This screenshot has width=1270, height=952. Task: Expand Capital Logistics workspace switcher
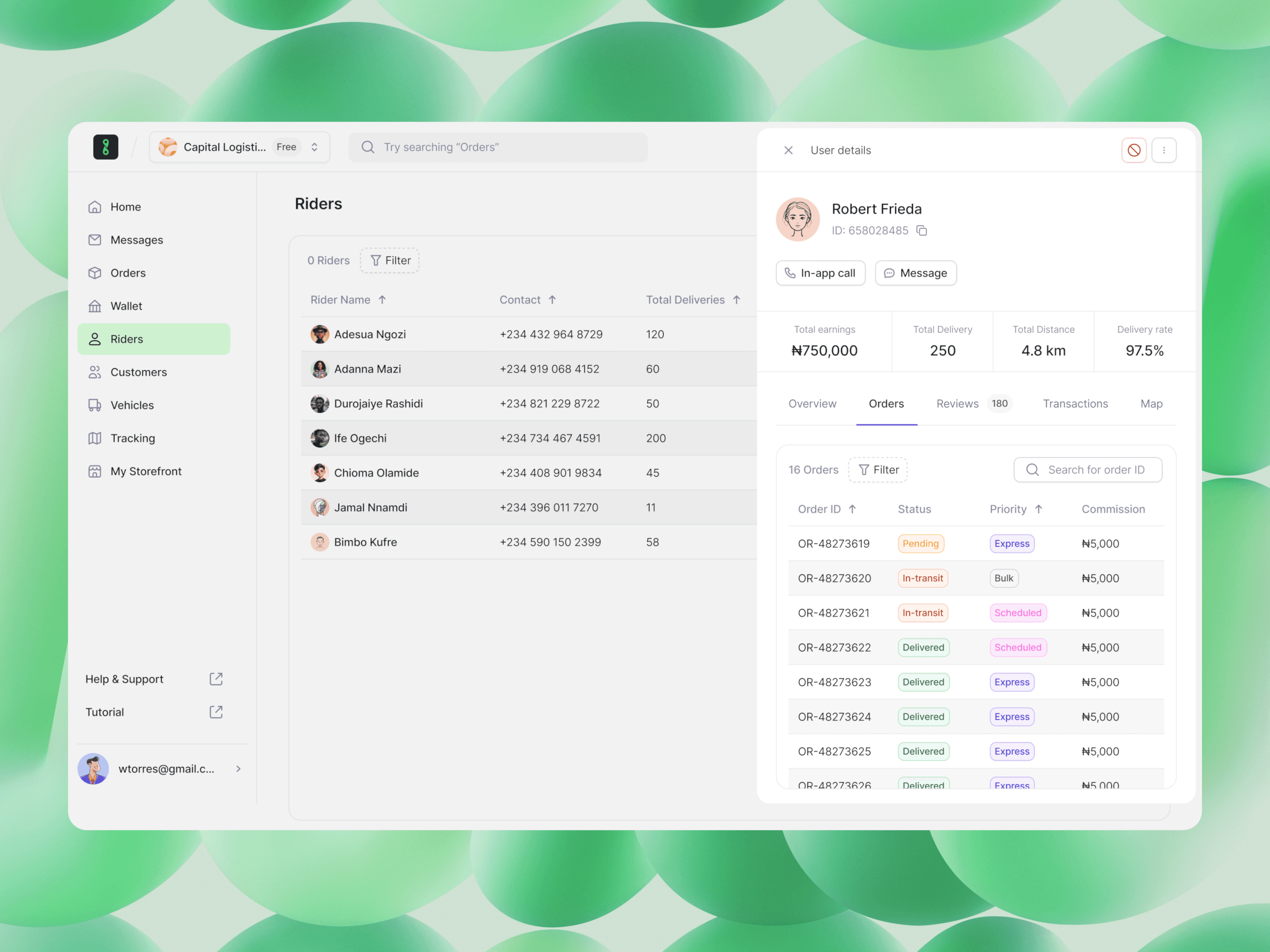(x=315, y=147)
